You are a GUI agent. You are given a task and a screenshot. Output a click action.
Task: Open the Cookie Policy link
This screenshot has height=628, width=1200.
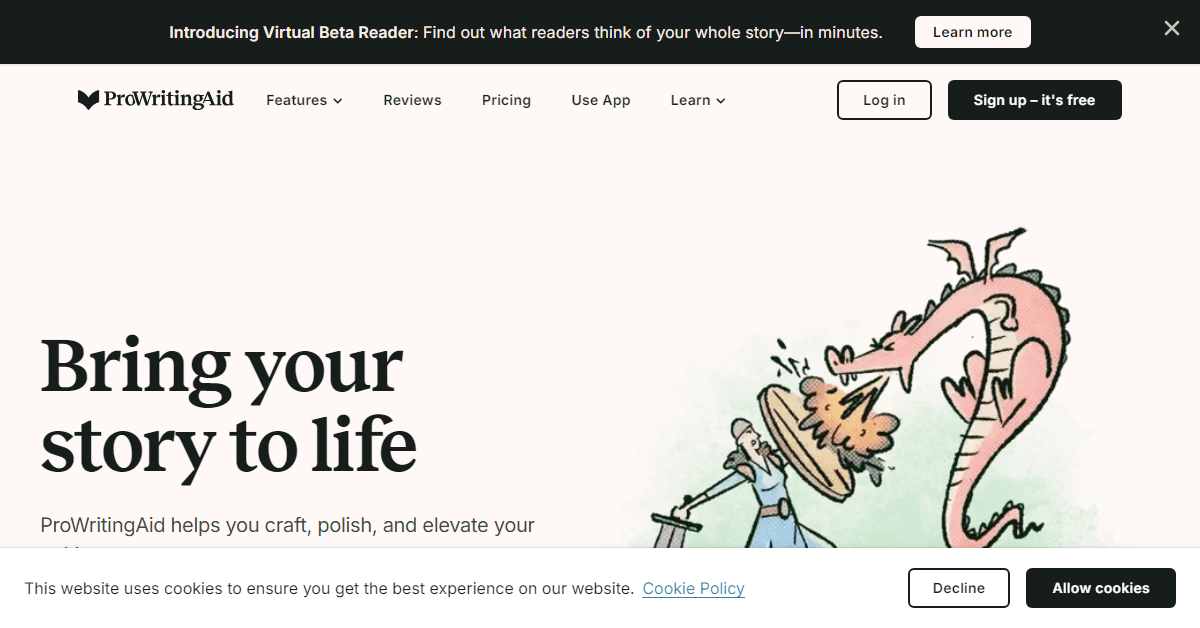[x=693, y=588]
